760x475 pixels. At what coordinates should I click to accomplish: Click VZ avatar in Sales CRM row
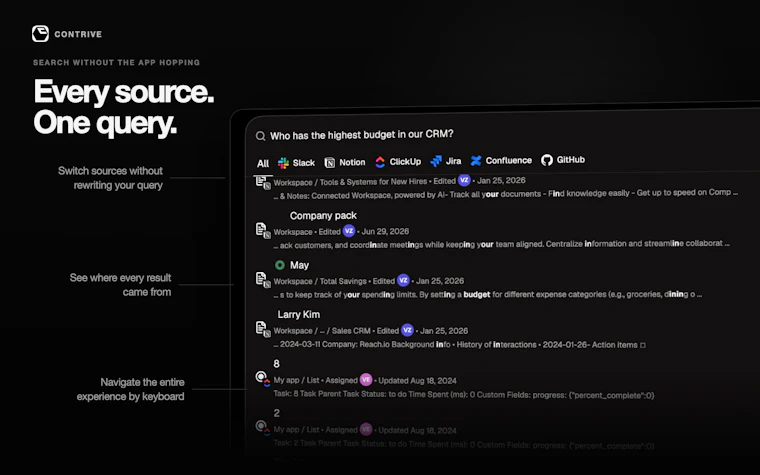[407, 330]
